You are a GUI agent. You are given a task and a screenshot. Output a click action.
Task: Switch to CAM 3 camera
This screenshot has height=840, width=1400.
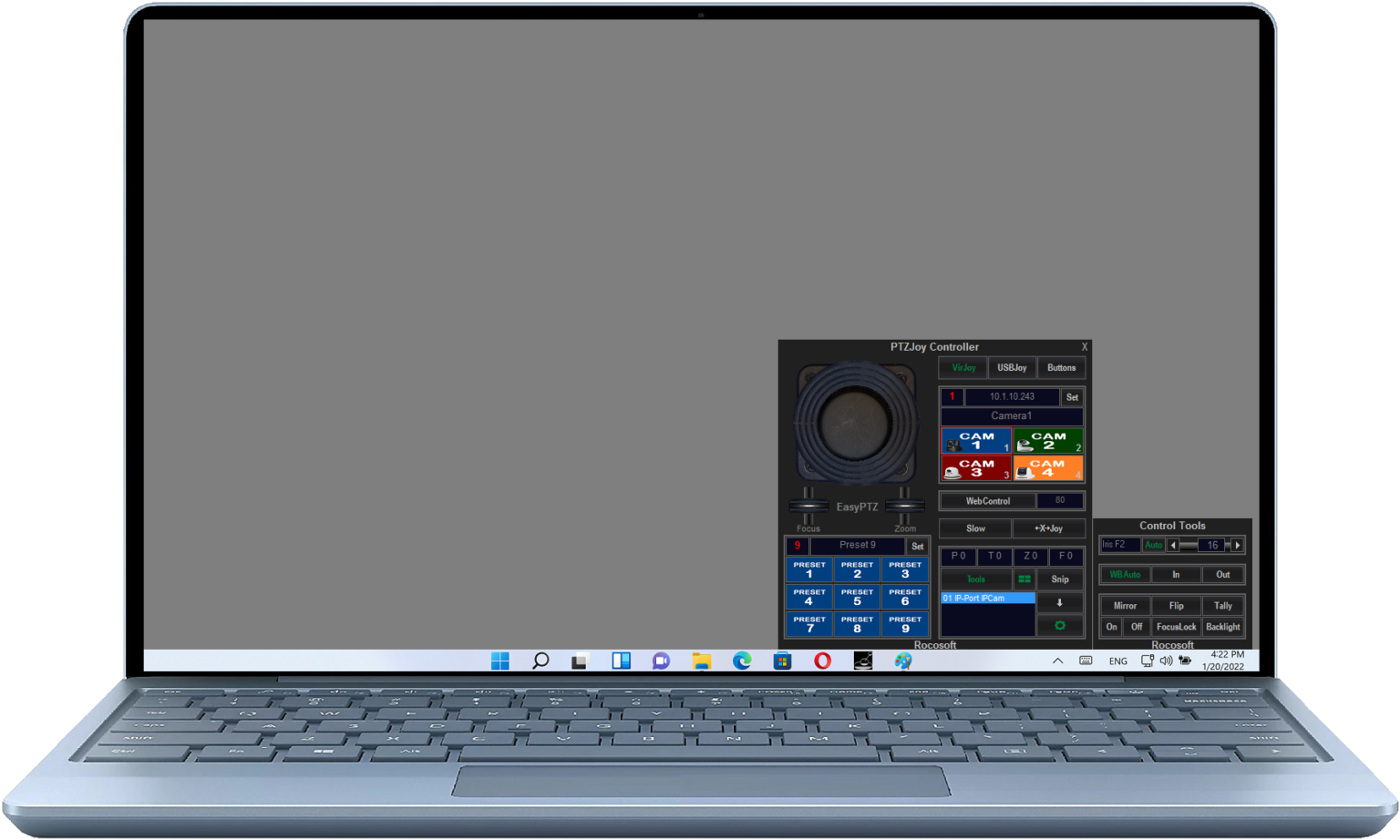coord(975,466)
